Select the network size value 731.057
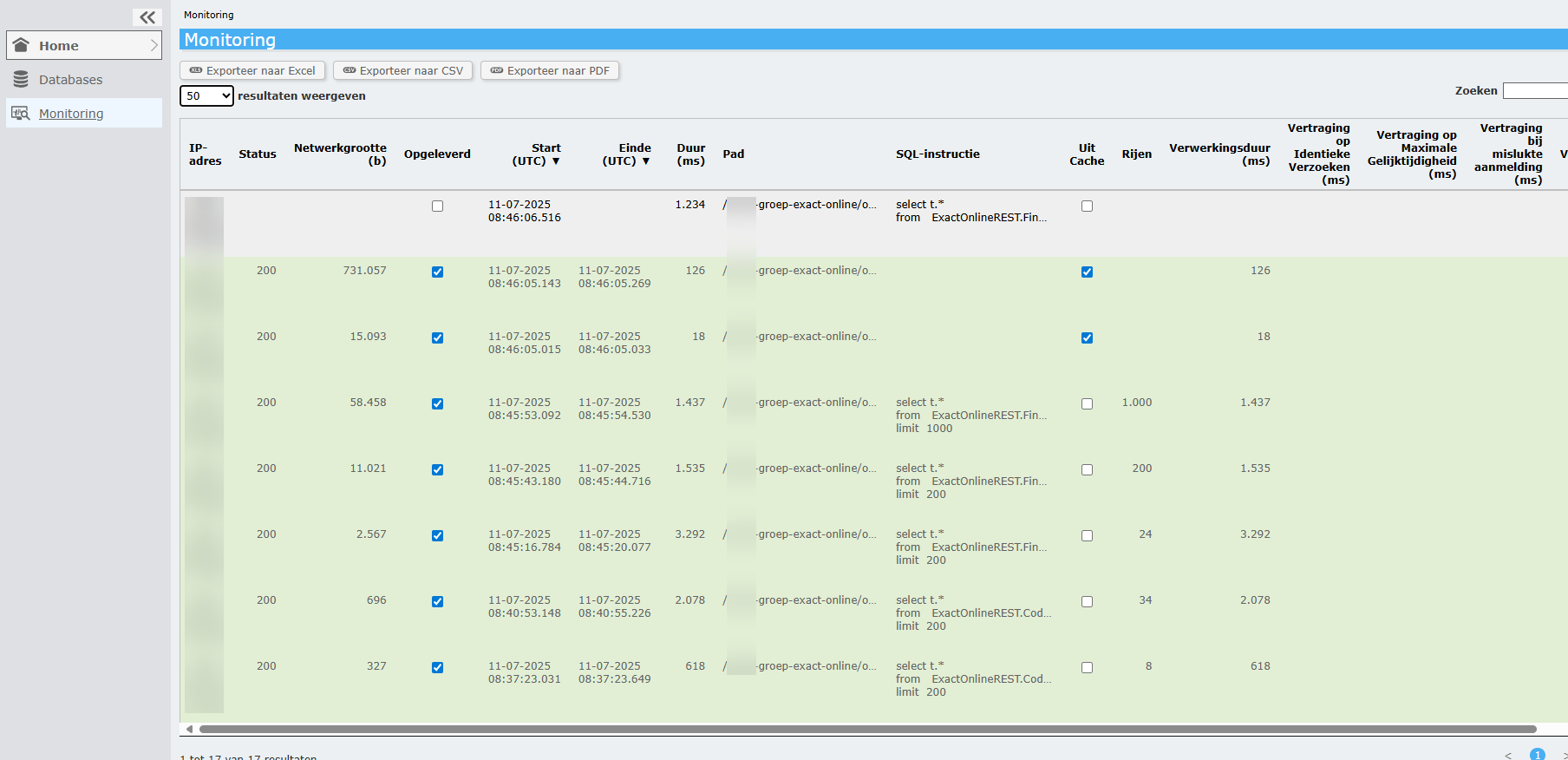The image size is (1568, 760). click(364, 271)
